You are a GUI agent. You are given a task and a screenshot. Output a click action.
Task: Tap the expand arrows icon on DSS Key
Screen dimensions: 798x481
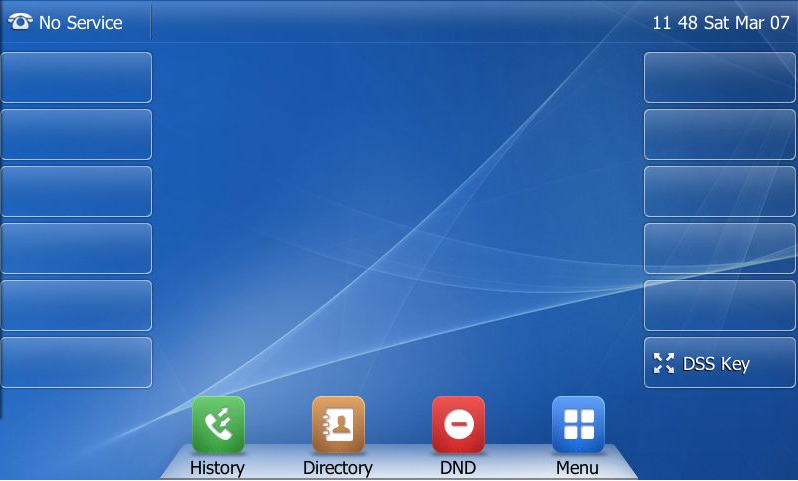coord(664,363)
